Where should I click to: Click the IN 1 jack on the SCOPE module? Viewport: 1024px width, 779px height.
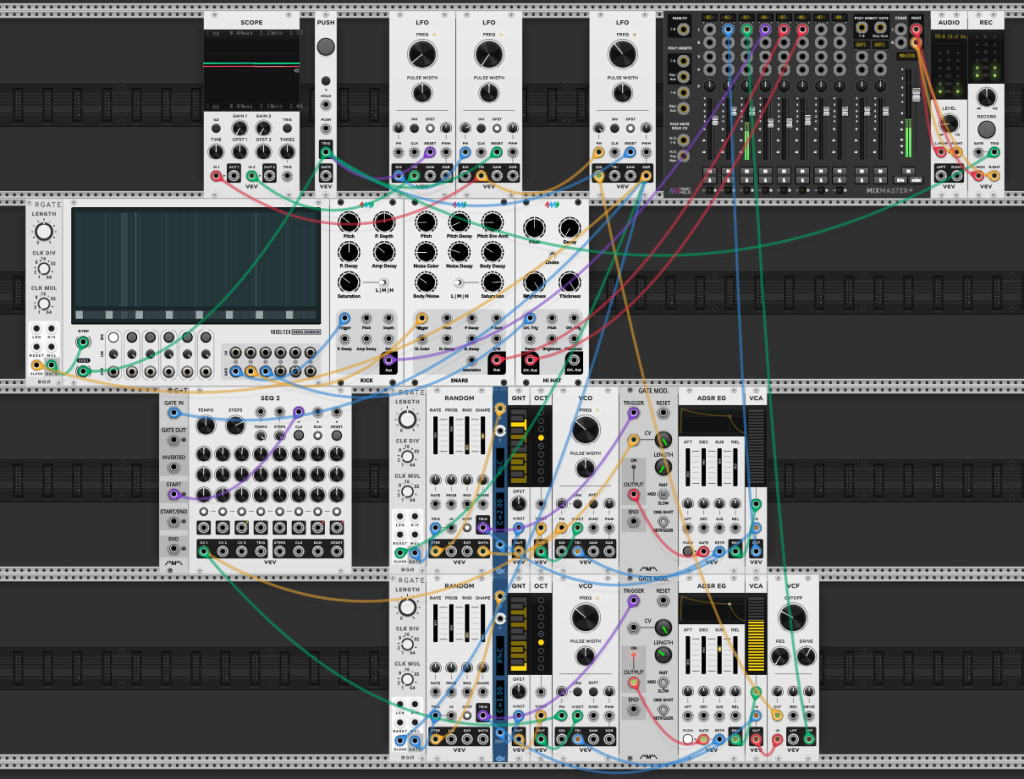point(216,176)
